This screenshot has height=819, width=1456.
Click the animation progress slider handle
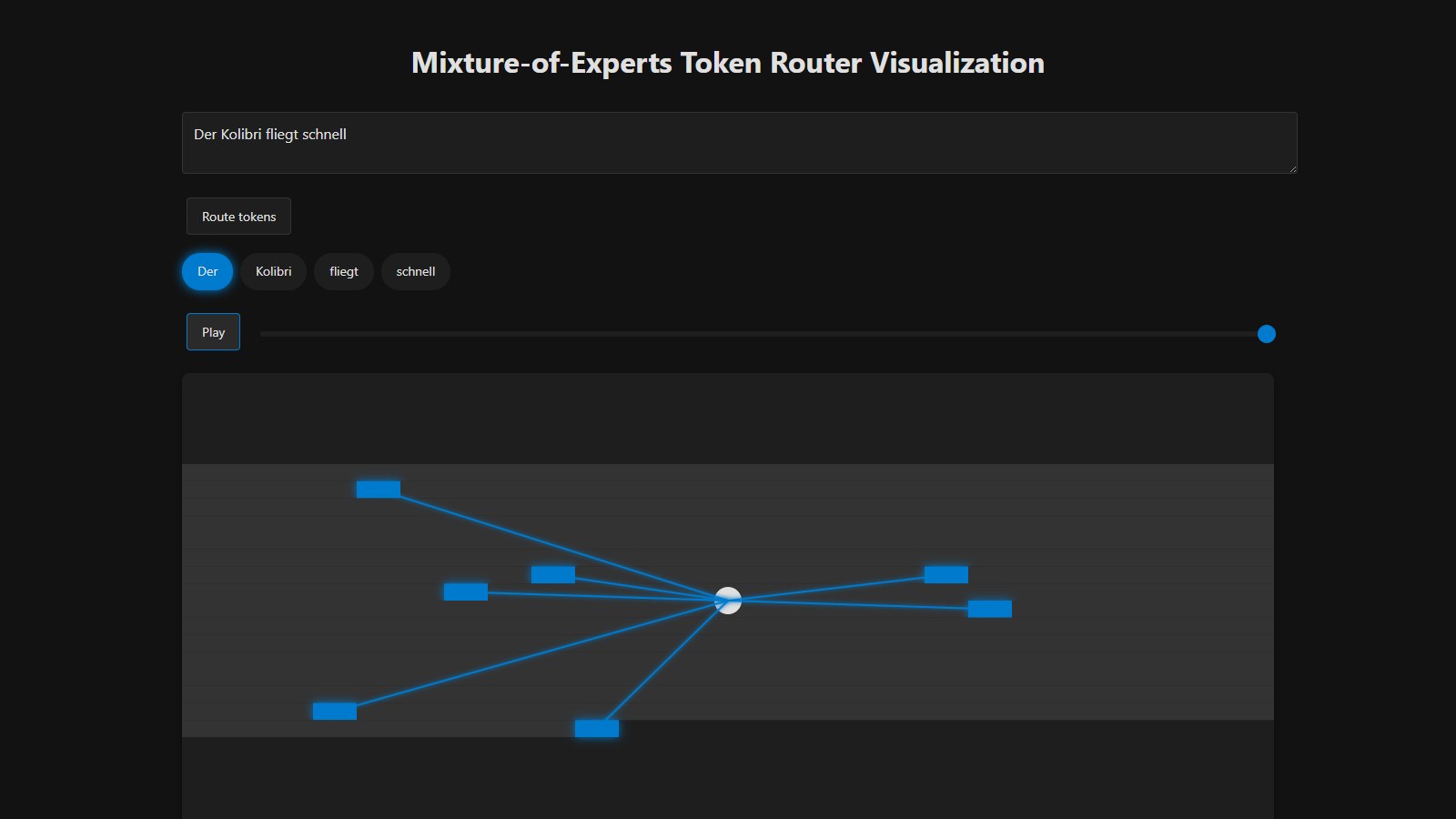click(1266, 334)
